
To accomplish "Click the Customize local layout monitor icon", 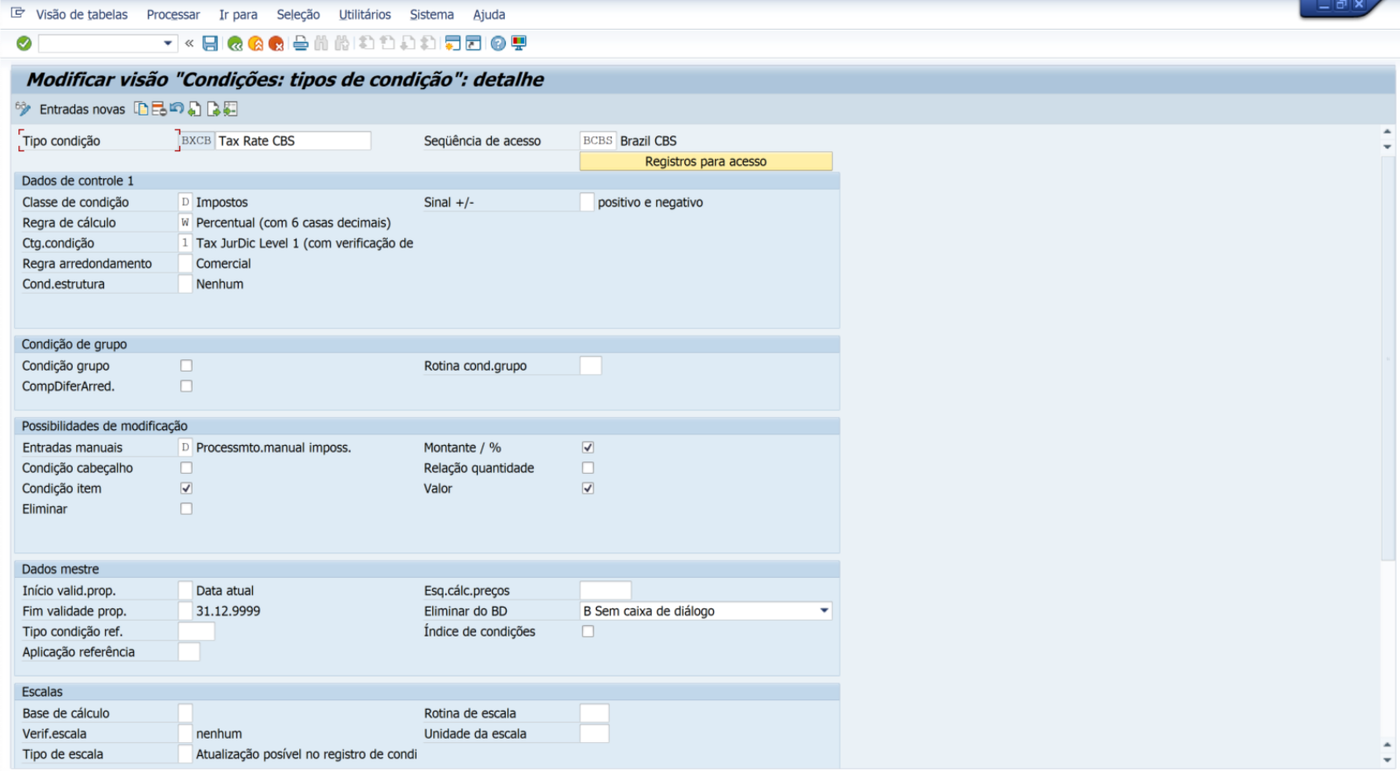I will pyautogui.click(x=519, y=44).
